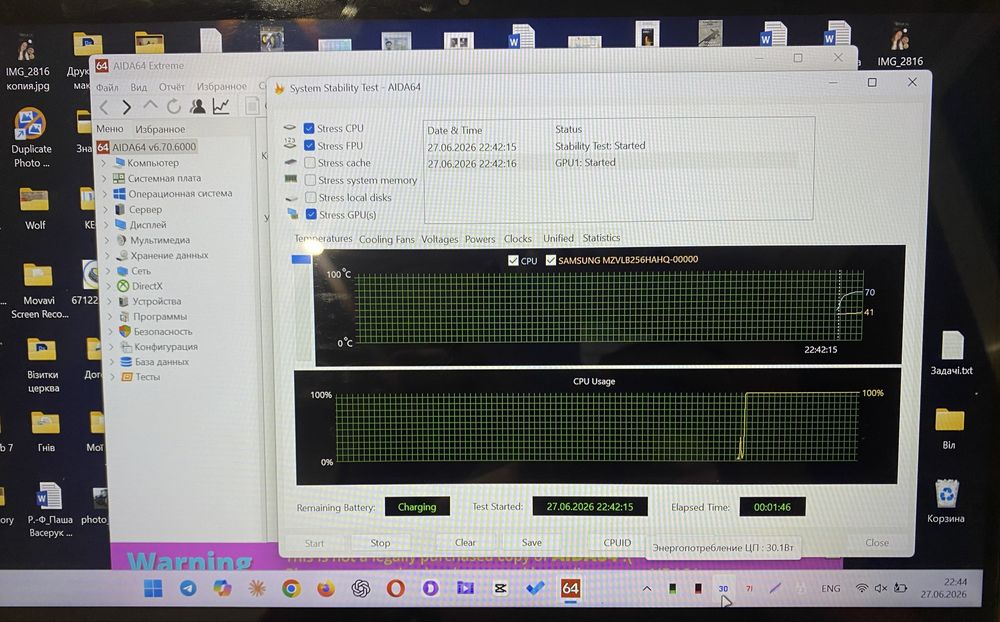Click the Refresh icon in AIDA64 toolbar
Image resolution: width=1000 pixels, height=622 pixels.
tap(173, 107)
